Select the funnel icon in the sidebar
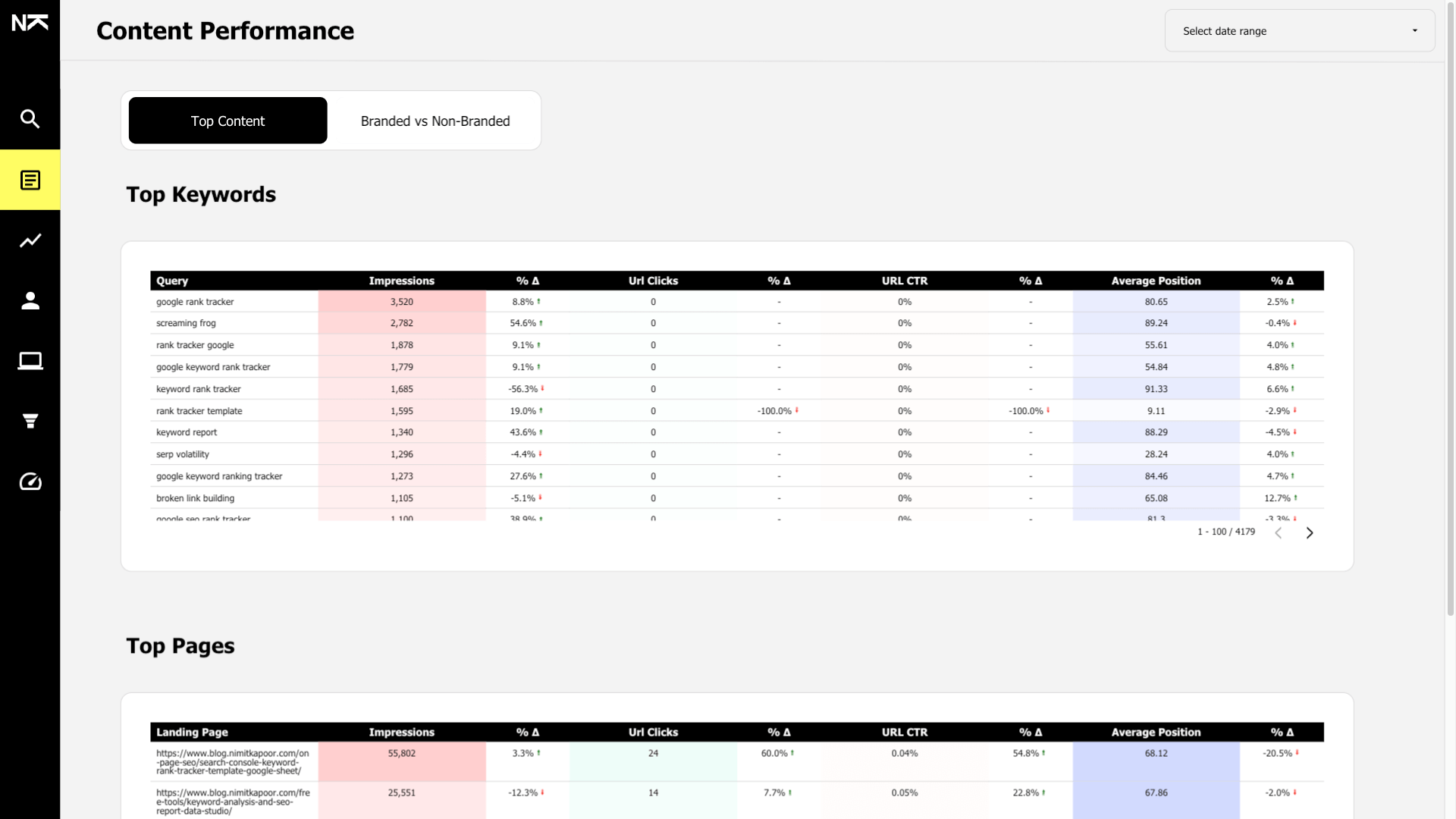Viewport: 1456px width, 819px height. (30, 422)
